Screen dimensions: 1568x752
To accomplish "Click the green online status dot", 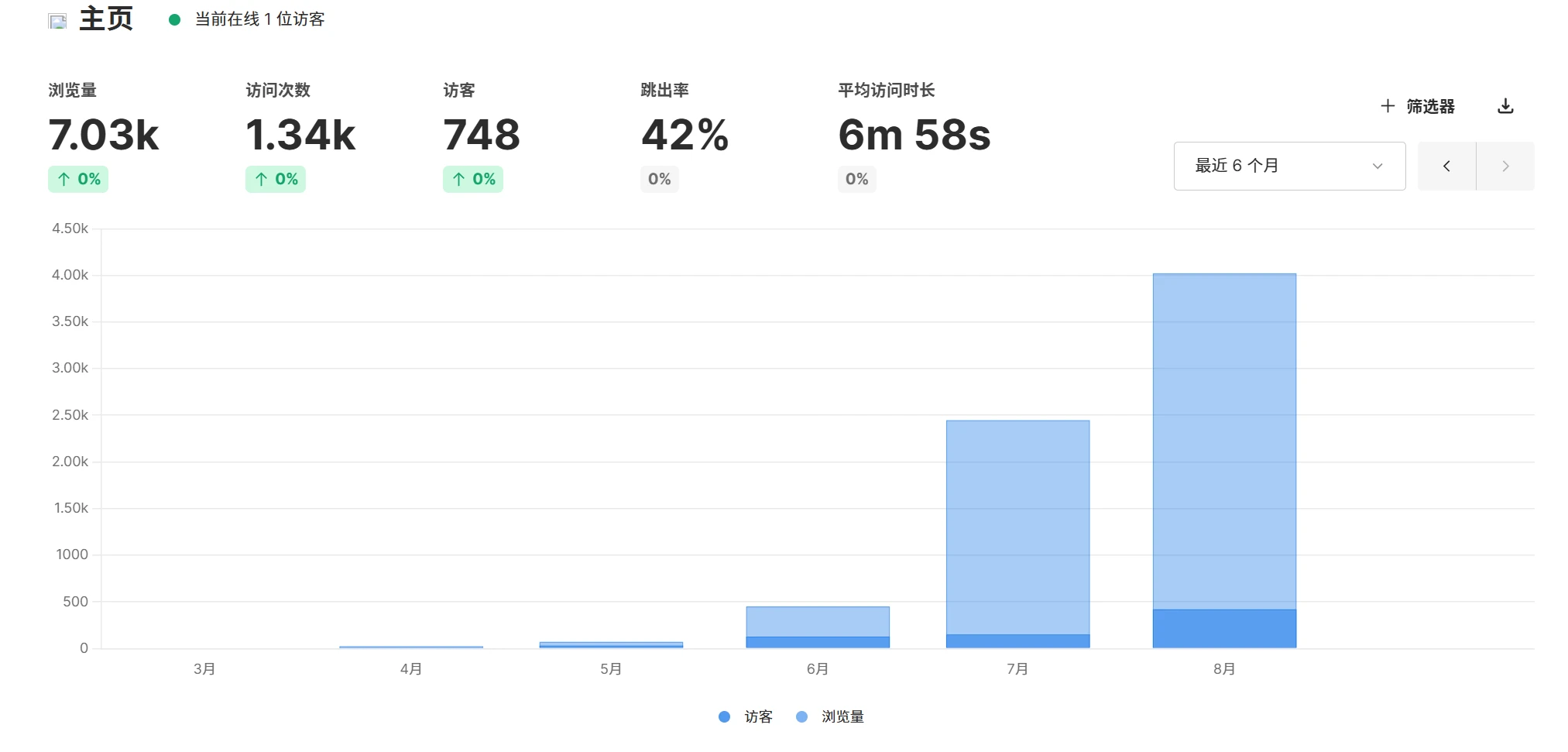I will (x=175, y=20).
